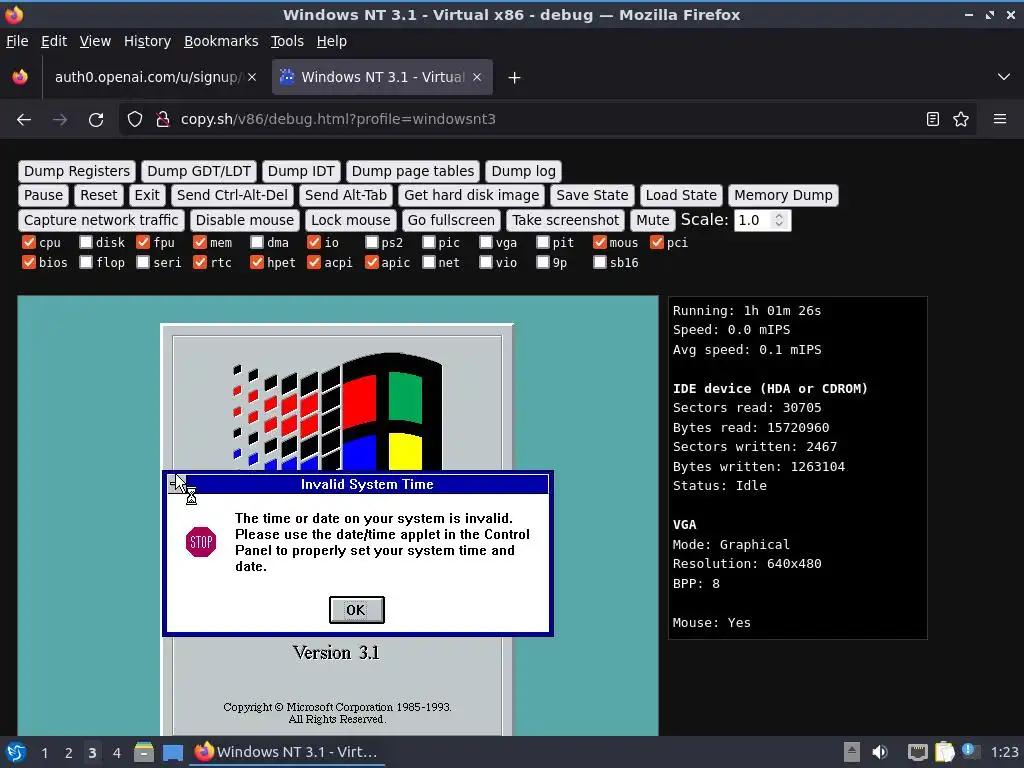Bookmark this page with the star icon
1024x768 pixels.
point(961,120)
